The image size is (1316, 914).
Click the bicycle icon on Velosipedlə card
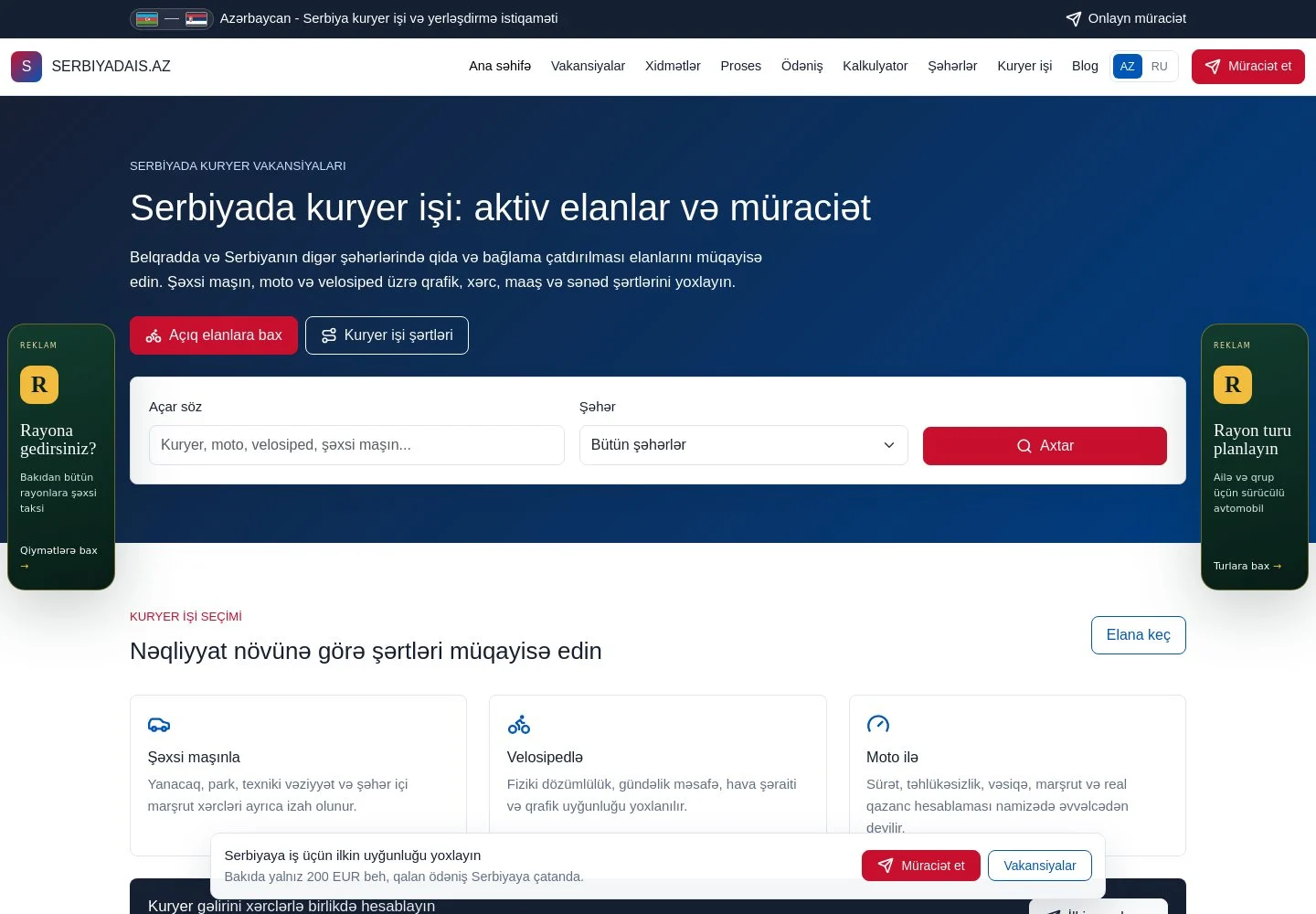(x=519, y=725)
